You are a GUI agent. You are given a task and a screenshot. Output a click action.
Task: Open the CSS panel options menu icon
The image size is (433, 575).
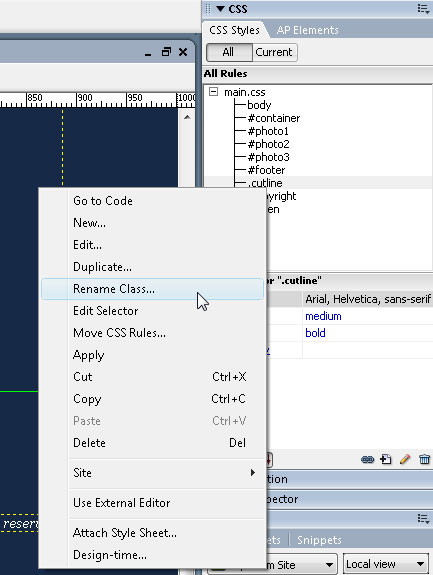point(423,9)
